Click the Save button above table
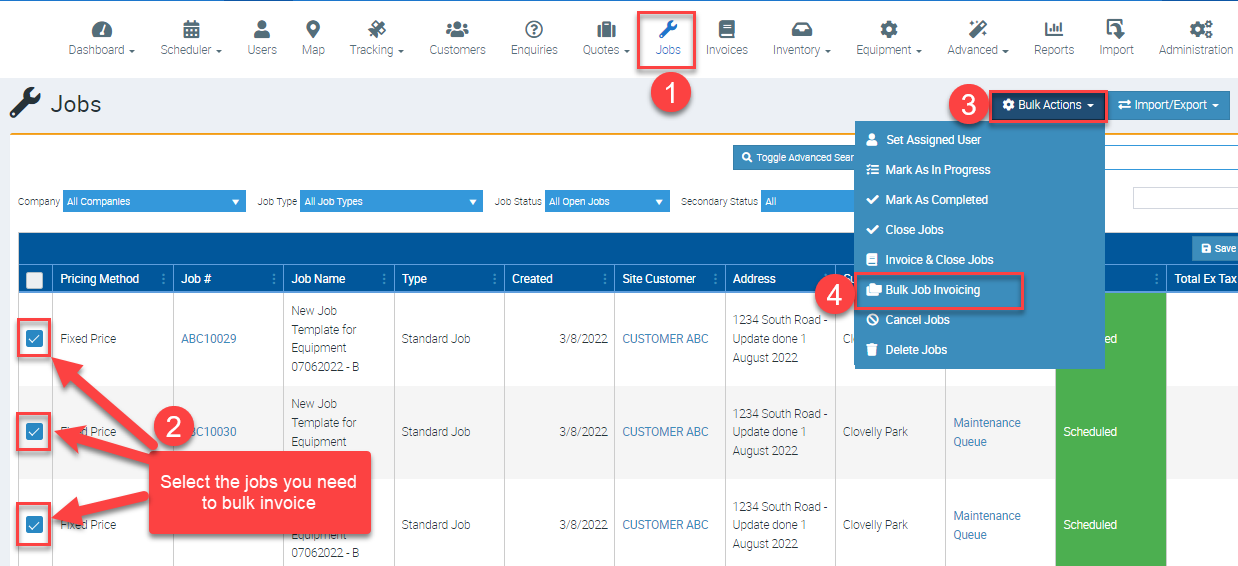 click(1216, 248)
